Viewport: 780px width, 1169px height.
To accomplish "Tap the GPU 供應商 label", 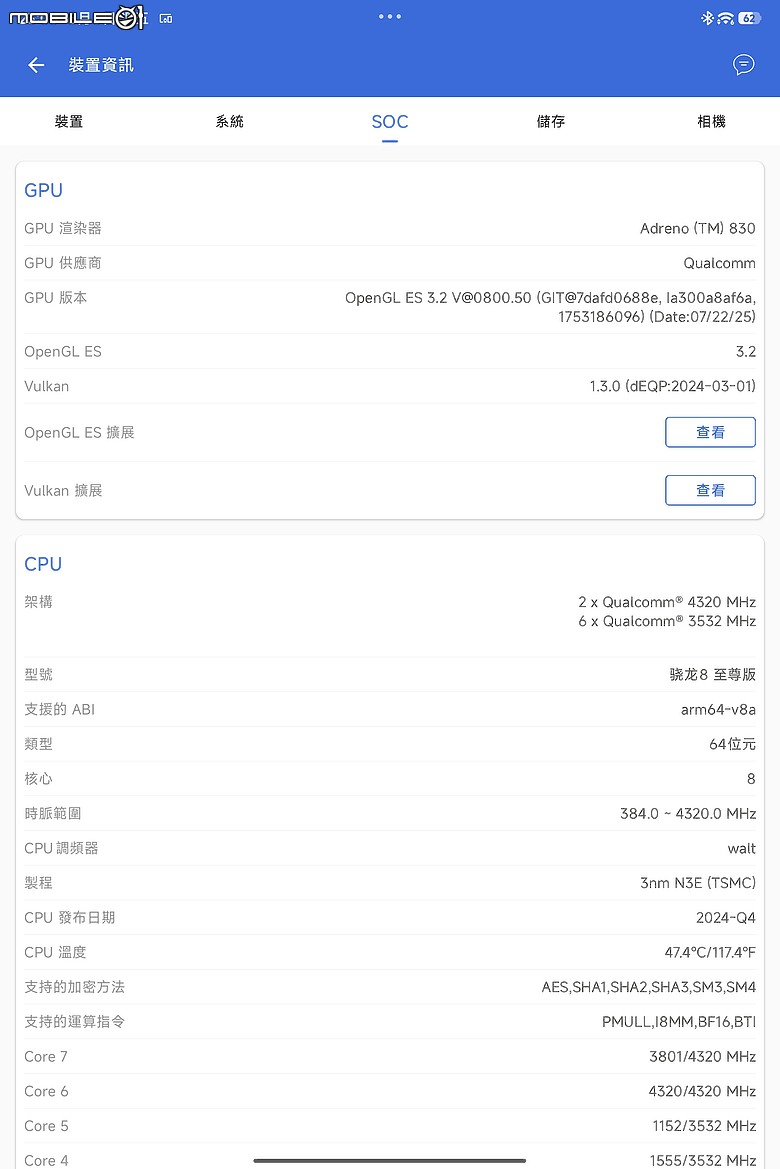I will [x=63, y=263].
